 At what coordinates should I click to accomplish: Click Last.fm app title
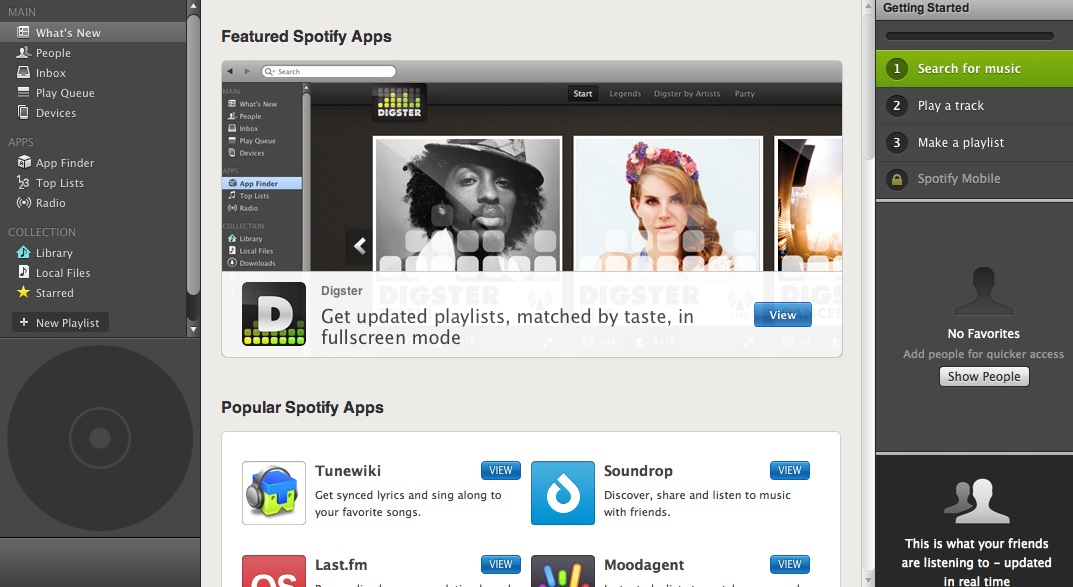tap(341, 564)
